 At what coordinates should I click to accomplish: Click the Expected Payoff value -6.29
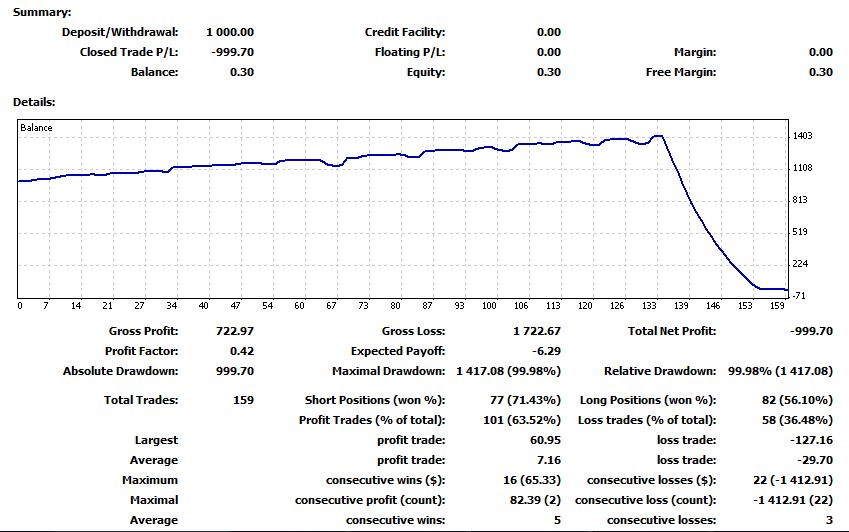point(546,351)
